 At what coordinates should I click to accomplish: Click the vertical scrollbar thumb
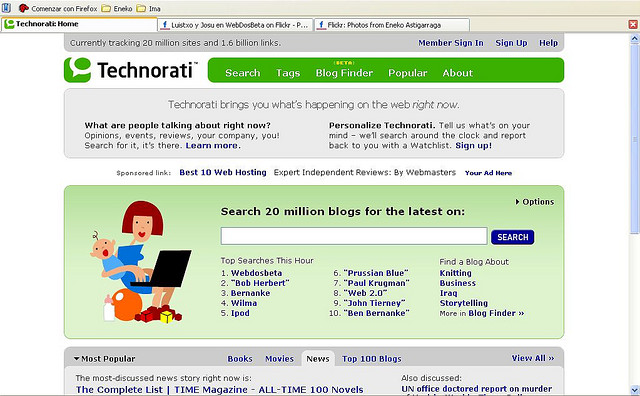click(635, 139)
